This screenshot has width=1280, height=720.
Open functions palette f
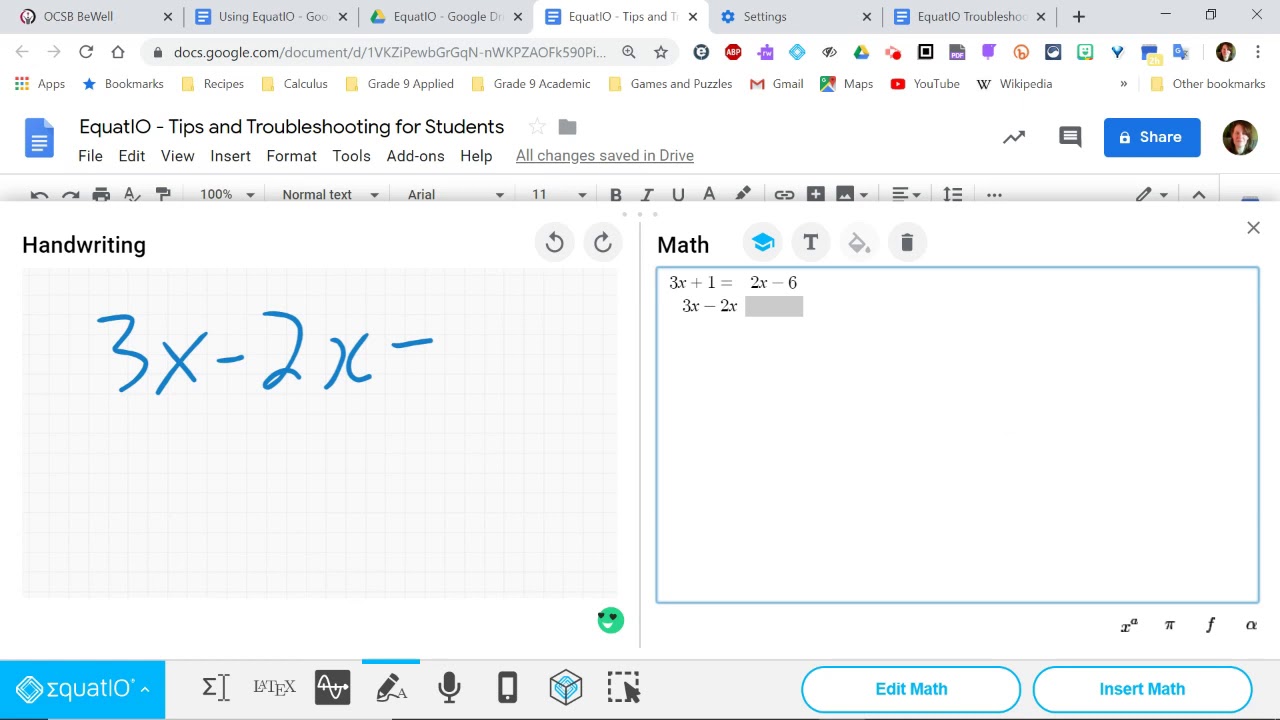coord(1210,625)
